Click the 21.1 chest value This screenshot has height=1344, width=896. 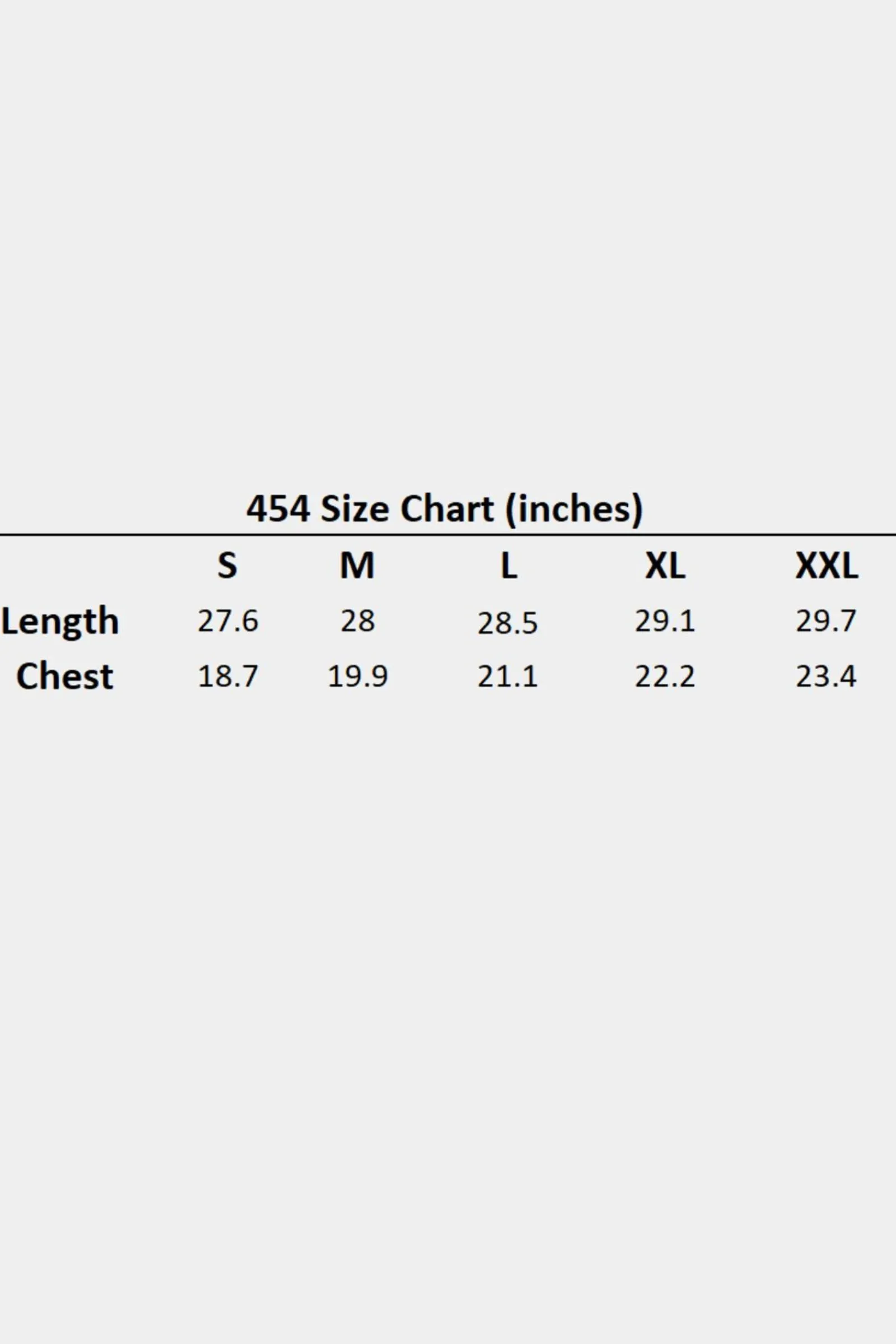coord(507,676)
